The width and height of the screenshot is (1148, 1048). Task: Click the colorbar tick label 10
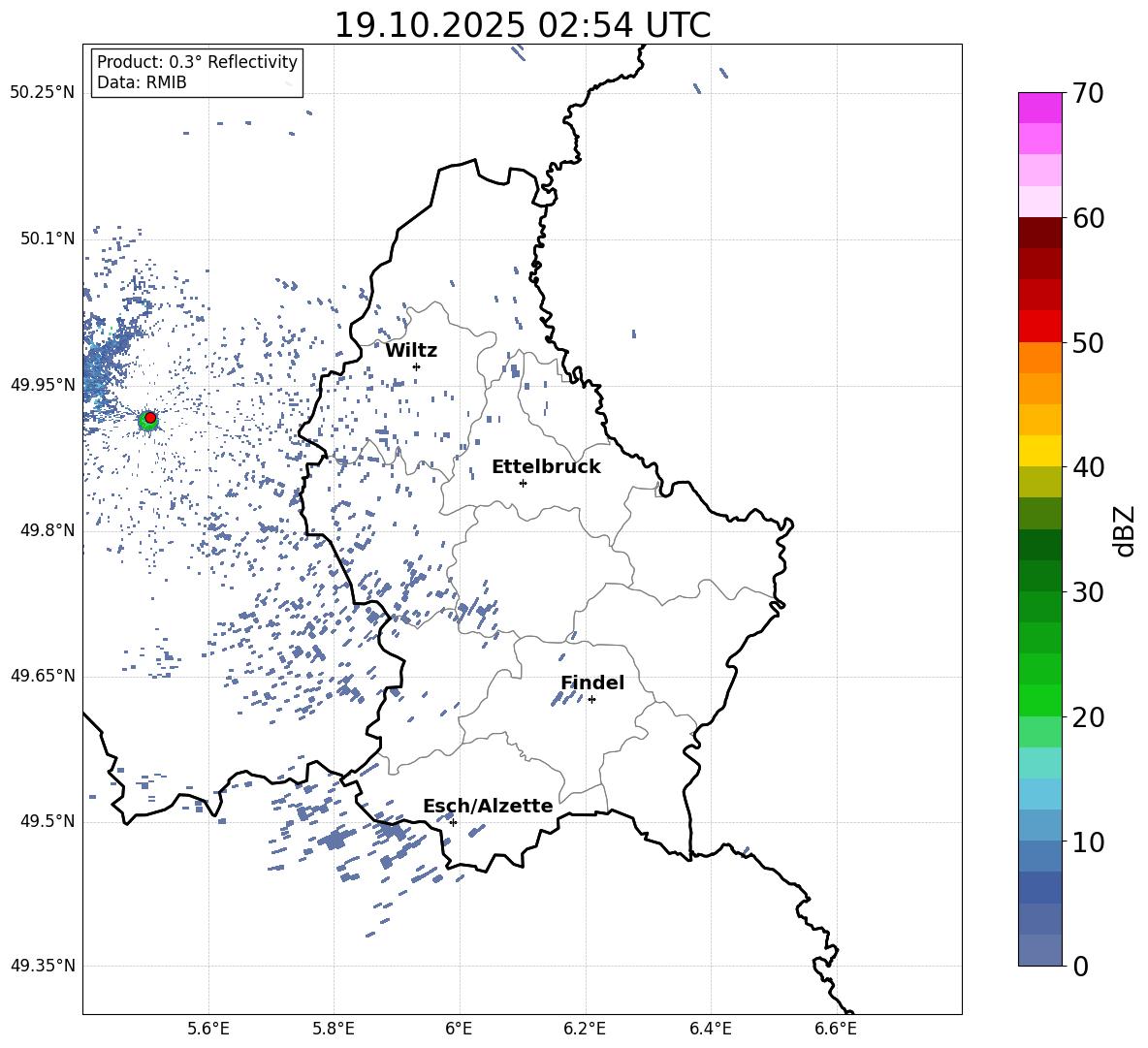click(1088, 842)
